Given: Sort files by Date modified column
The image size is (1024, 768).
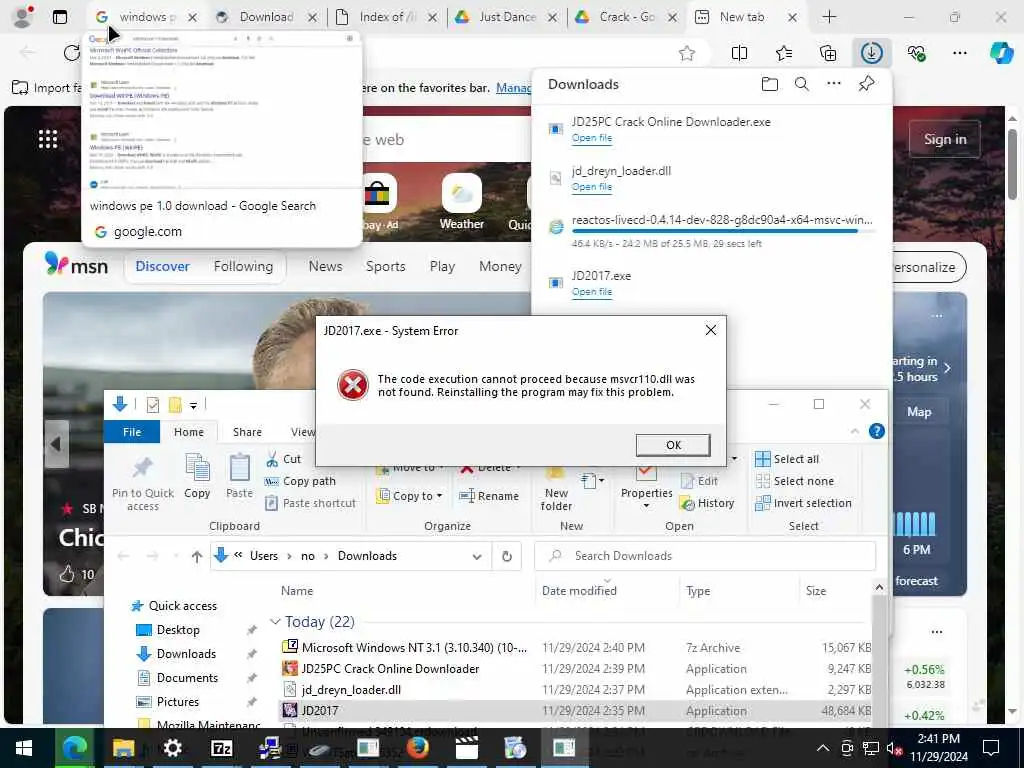Looking at the screenshot, I should (x=579, y=590).
